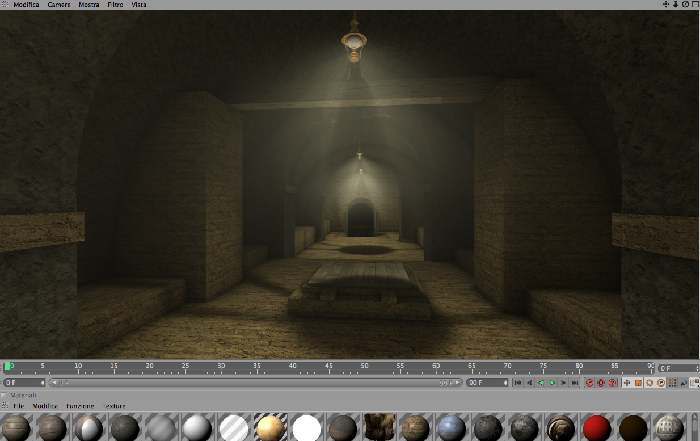Click the current frame field at timeline right
This screenshot has width=700, height=441.
pos(679,368)
